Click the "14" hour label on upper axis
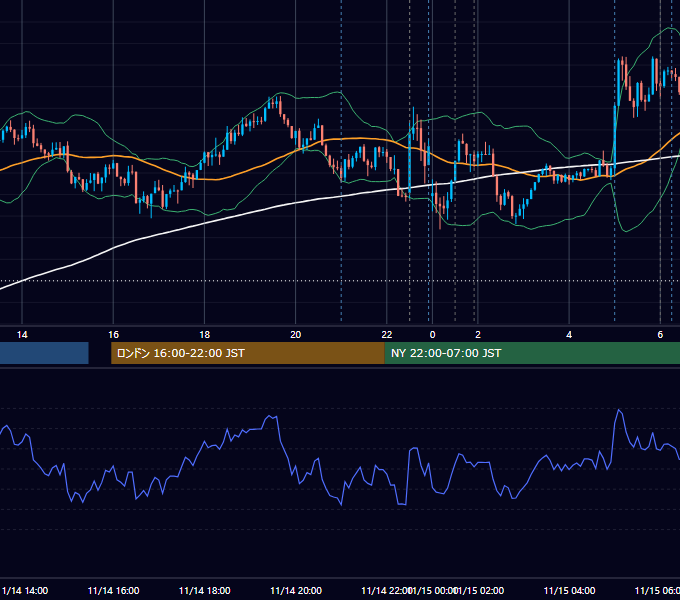Screen dimensions: 680x600 click(x=22, y=335)
